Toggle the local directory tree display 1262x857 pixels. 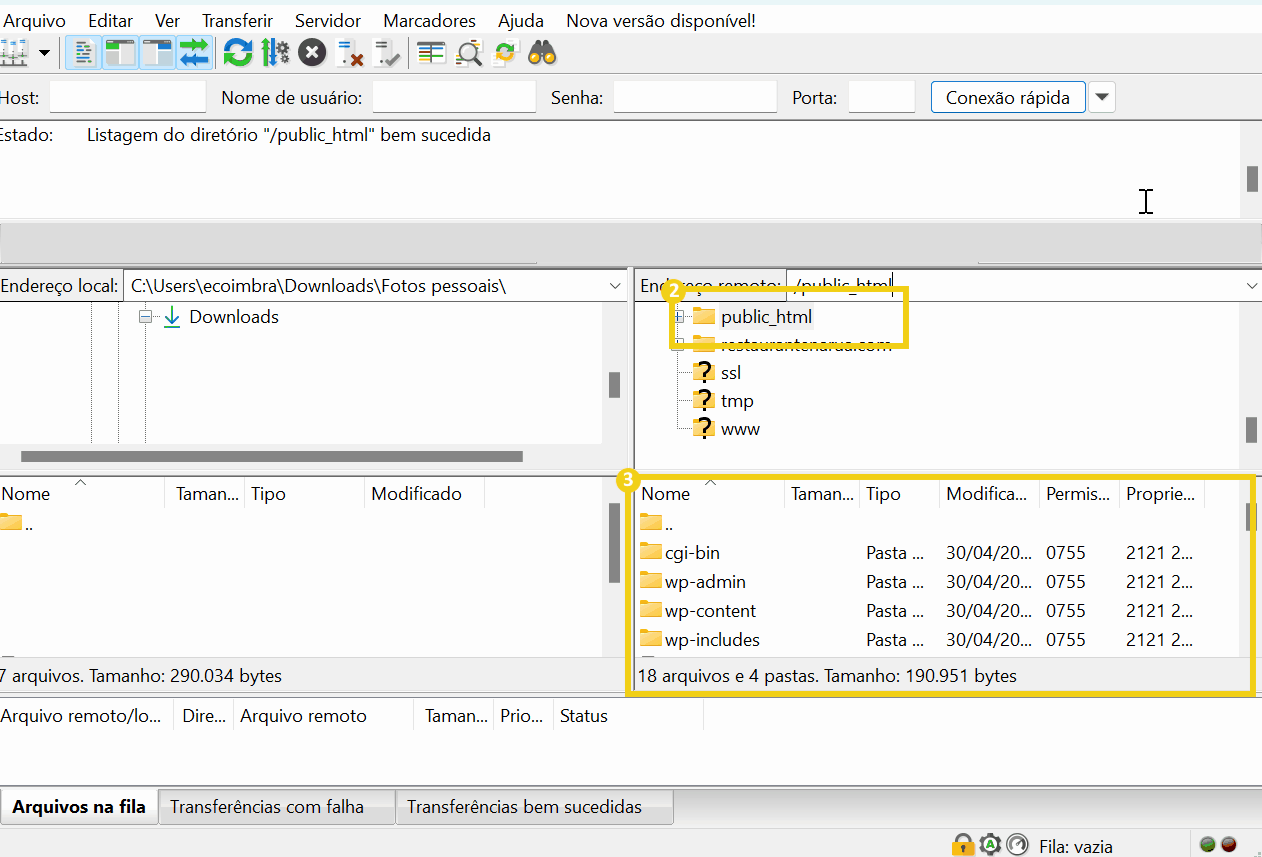point(119,53)
